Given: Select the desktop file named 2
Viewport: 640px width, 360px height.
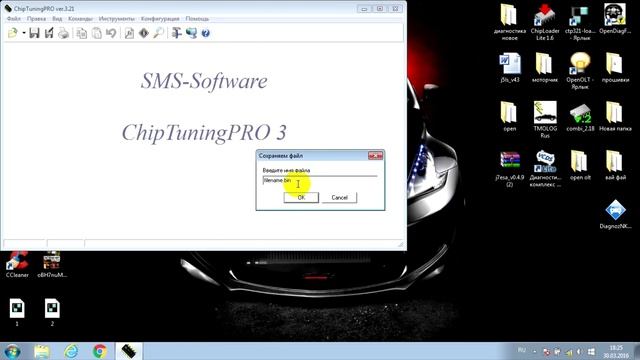Looking at the screenshot, I should coord(52,313).
